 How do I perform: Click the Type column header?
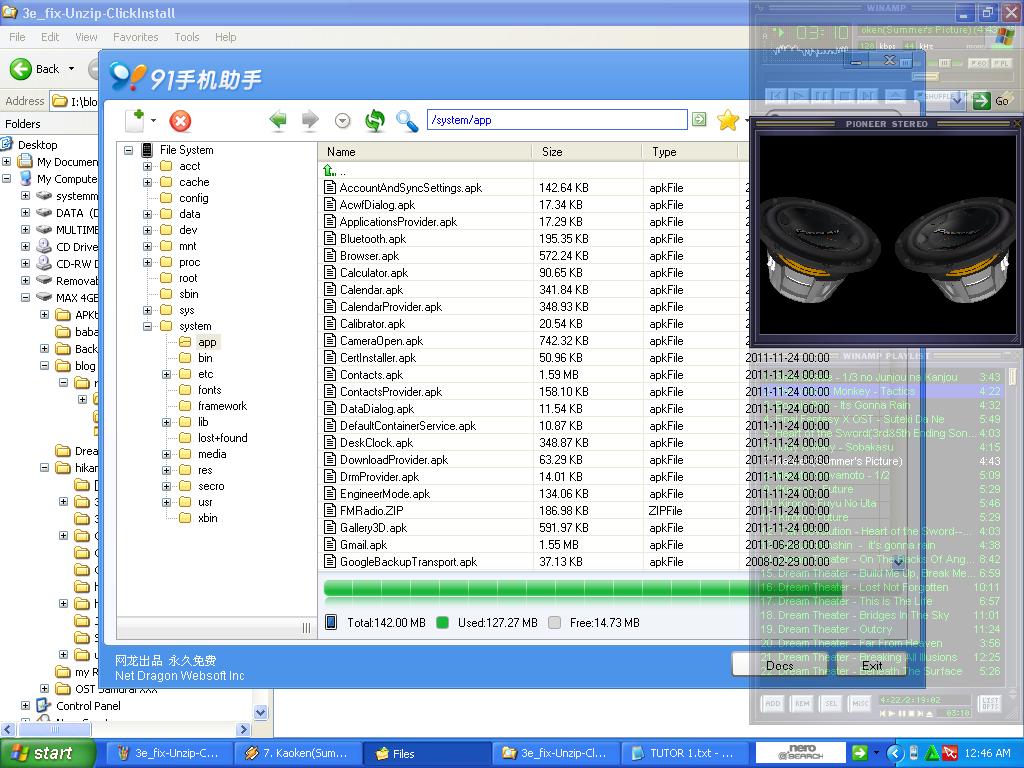[690, 152]
